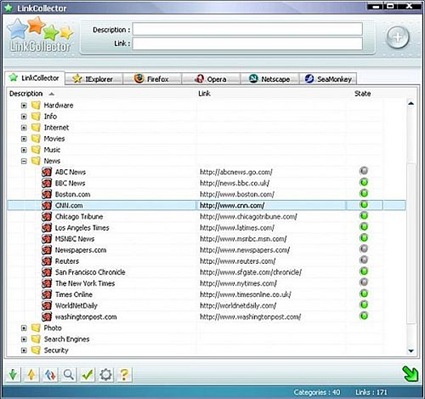Select the Chicago Tribune row
425x399 pixels.
click(207, 217)
